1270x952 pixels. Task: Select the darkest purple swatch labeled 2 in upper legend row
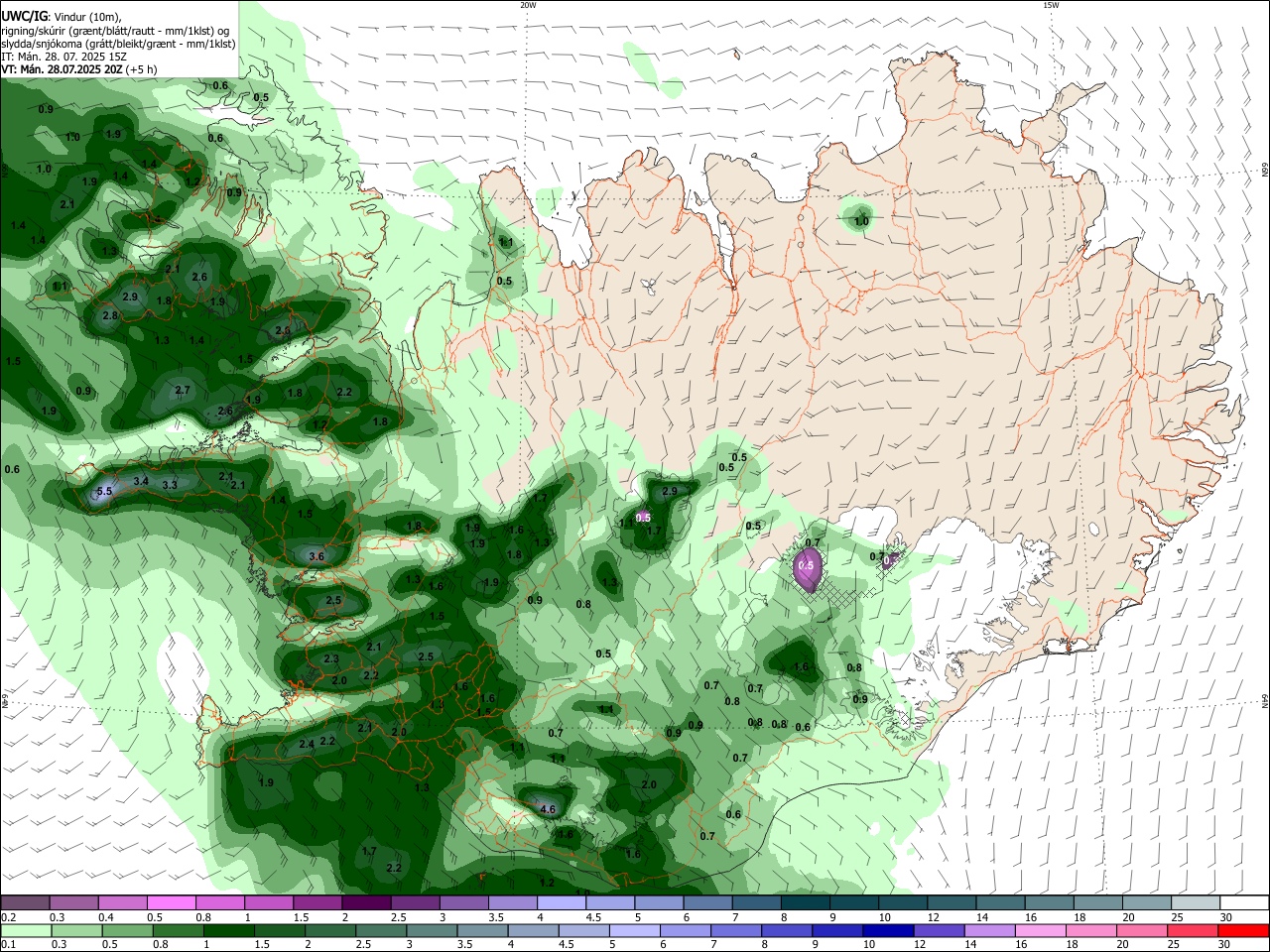pos(365,902)
